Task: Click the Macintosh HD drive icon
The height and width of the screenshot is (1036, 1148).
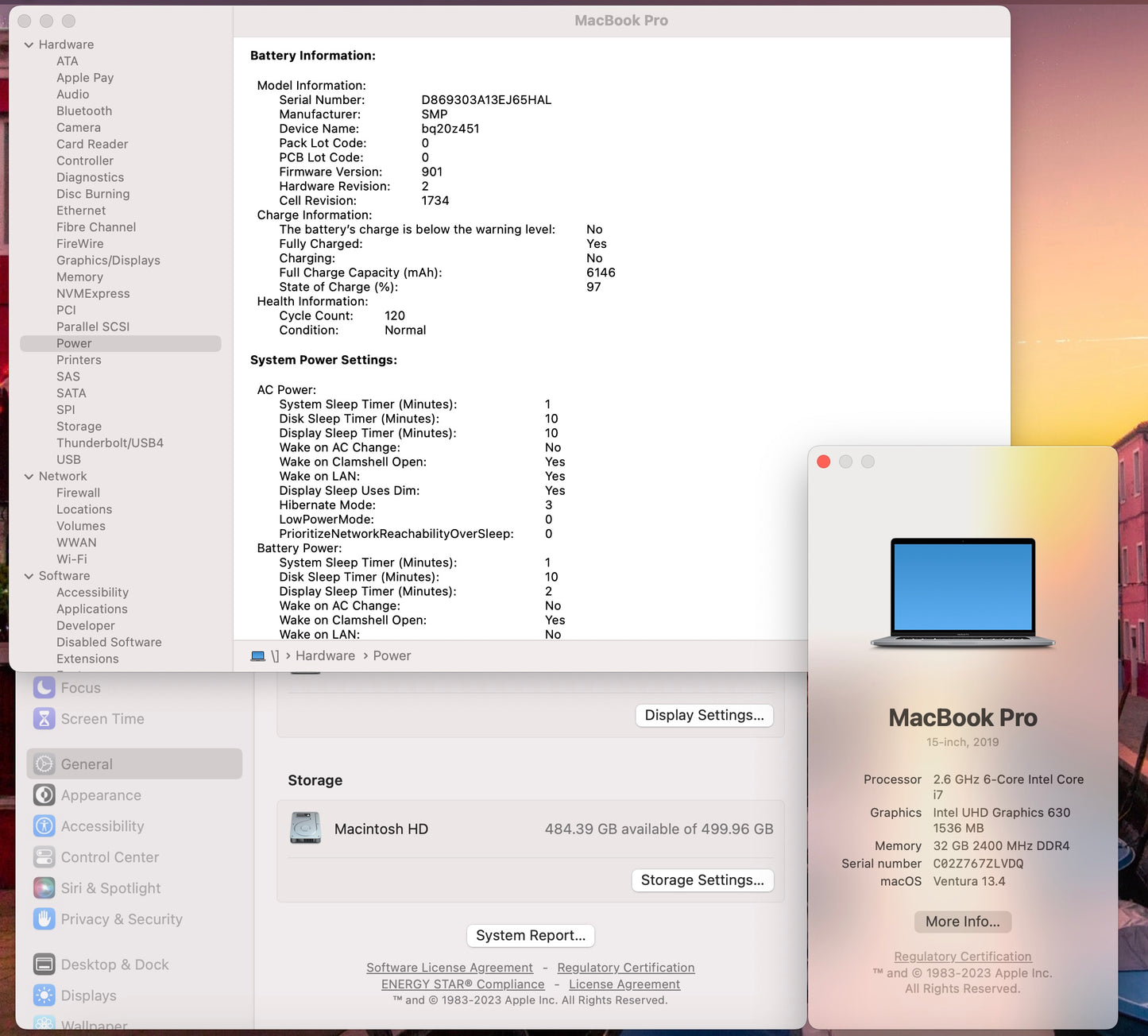Action: (x=304, y=829)
